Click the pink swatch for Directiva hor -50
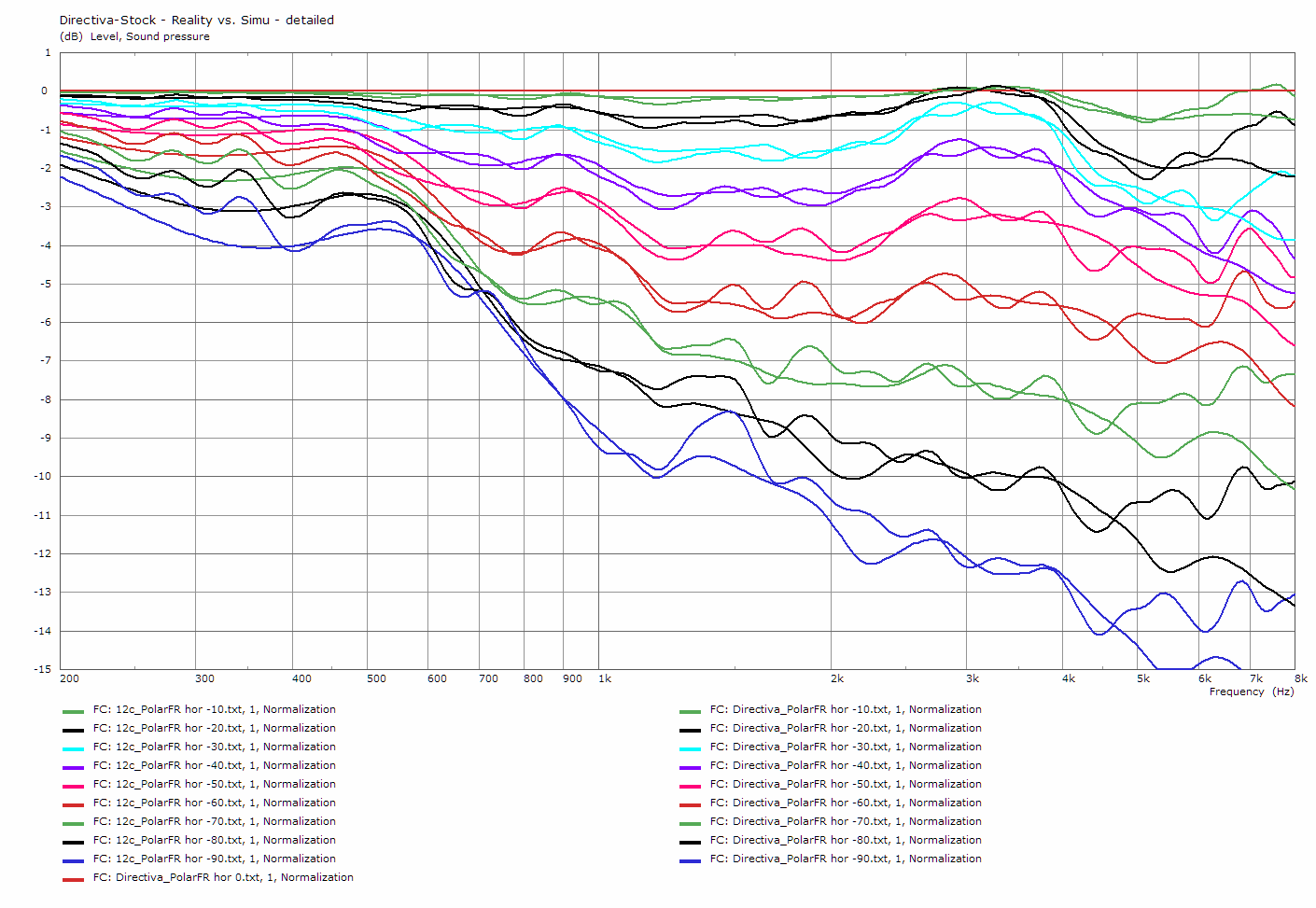 [690, 786]
